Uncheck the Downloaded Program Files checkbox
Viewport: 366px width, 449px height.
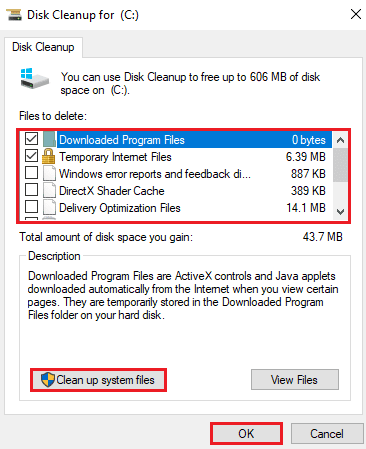tap(31, 138)
